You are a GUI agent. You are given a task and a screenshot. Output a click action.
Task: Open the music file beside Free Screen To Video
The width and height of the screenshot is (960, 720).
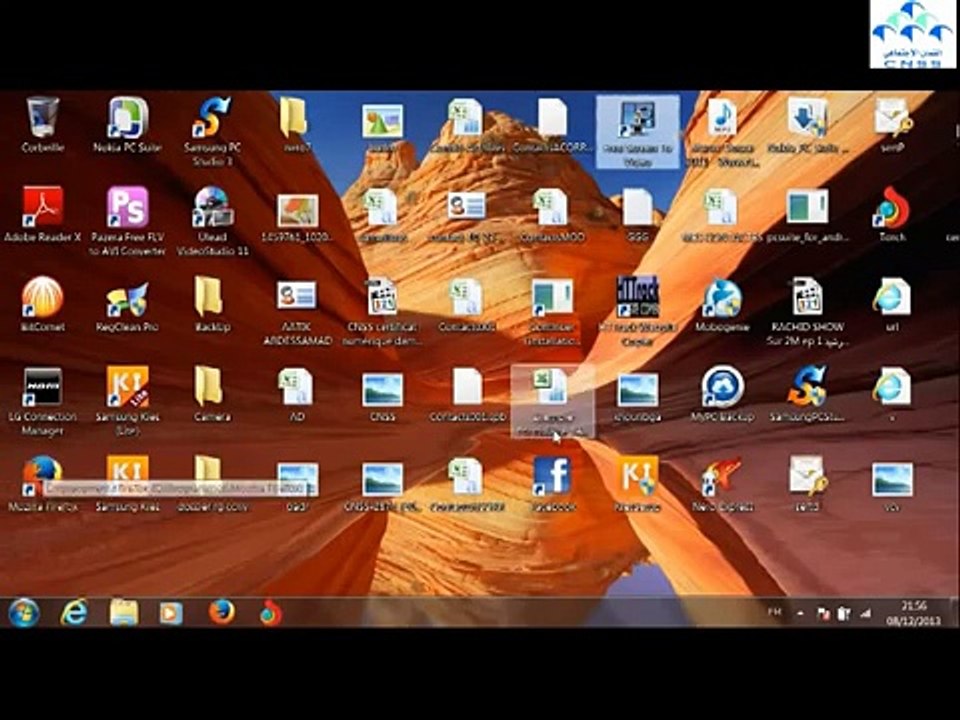click(722, 132)
